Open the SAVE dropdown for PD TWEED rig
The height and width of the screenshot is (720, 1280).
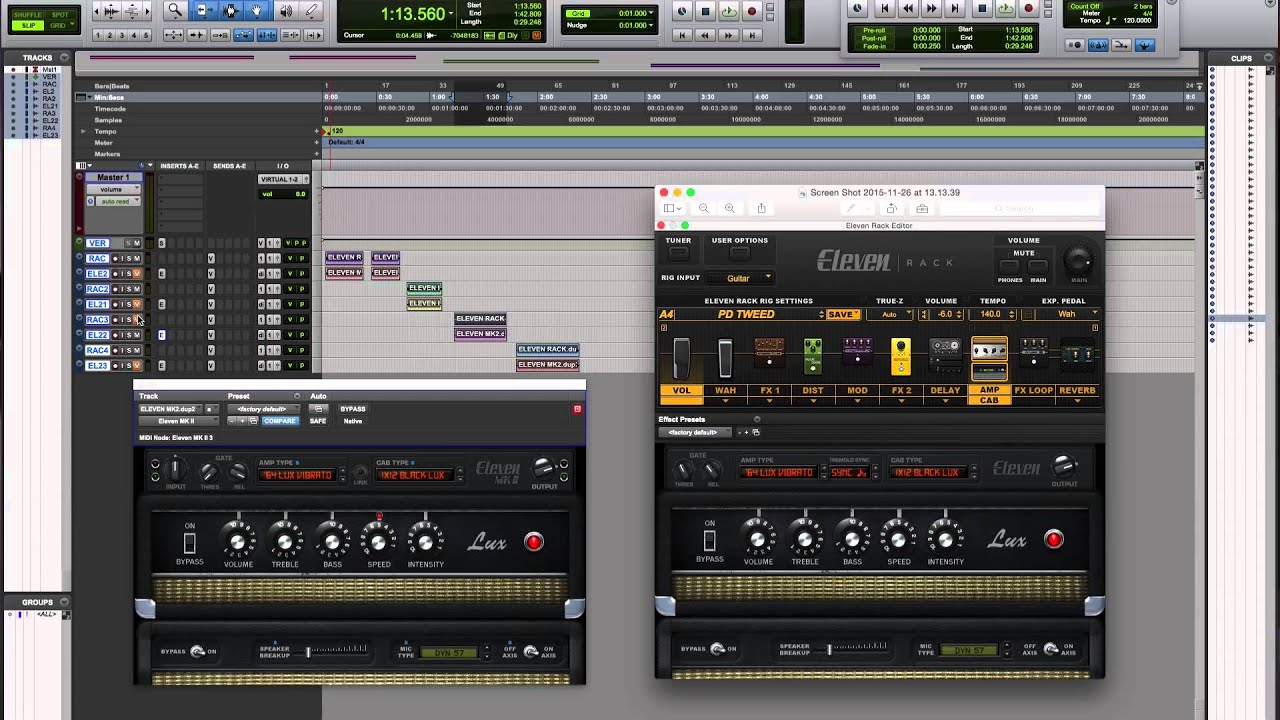(843, 314)
